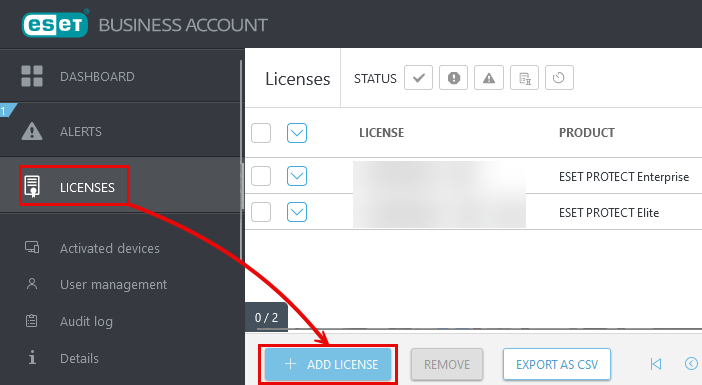Check the ESET PROTECT Enterprise row checkbox

261,176
